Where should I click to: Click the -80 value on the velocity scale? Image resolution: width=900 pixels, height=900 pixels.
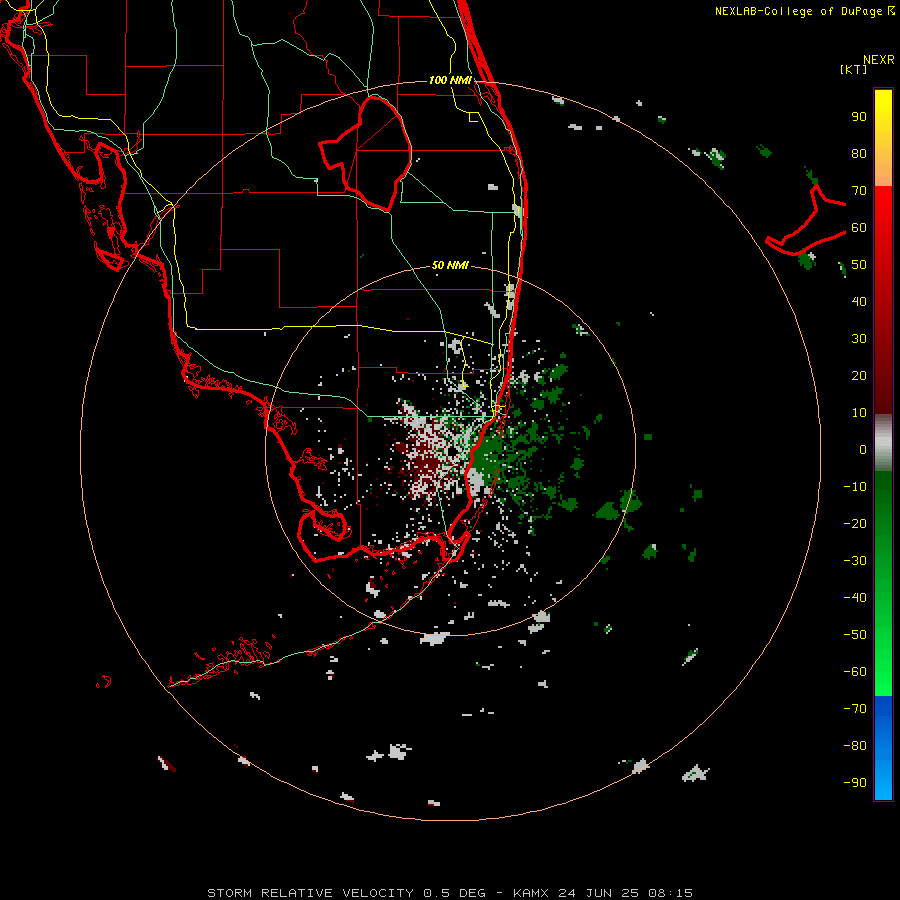(855, 746)
